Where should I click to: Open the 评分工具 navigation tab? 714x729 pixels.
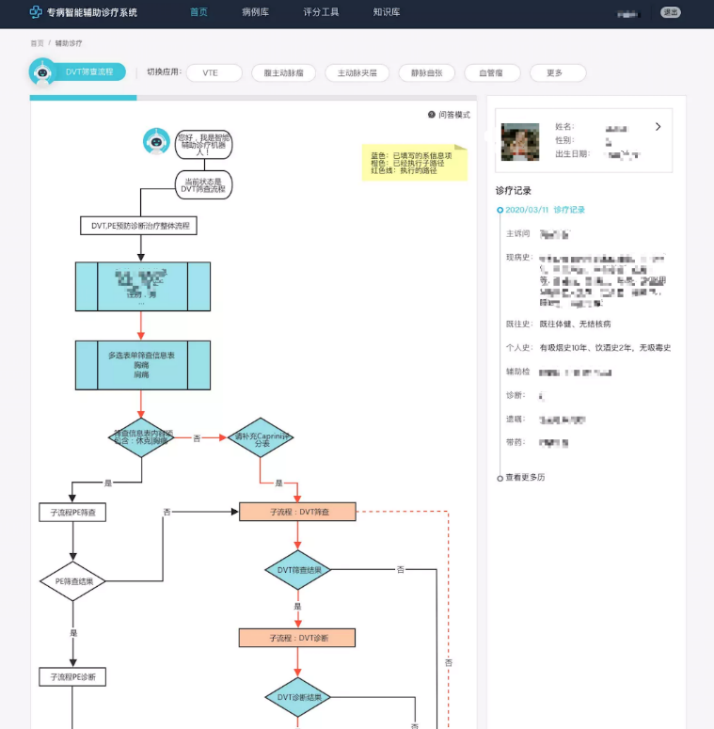pyautogui.click(x=321, y=12)
